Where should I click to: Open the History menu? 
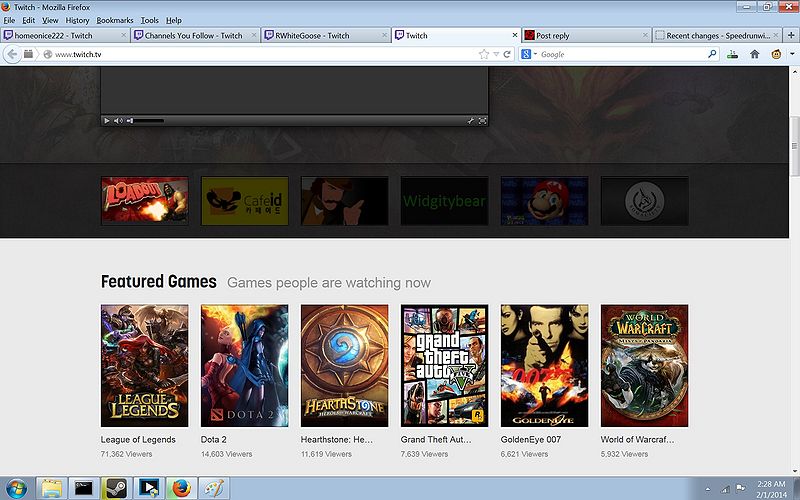point(77,20)
